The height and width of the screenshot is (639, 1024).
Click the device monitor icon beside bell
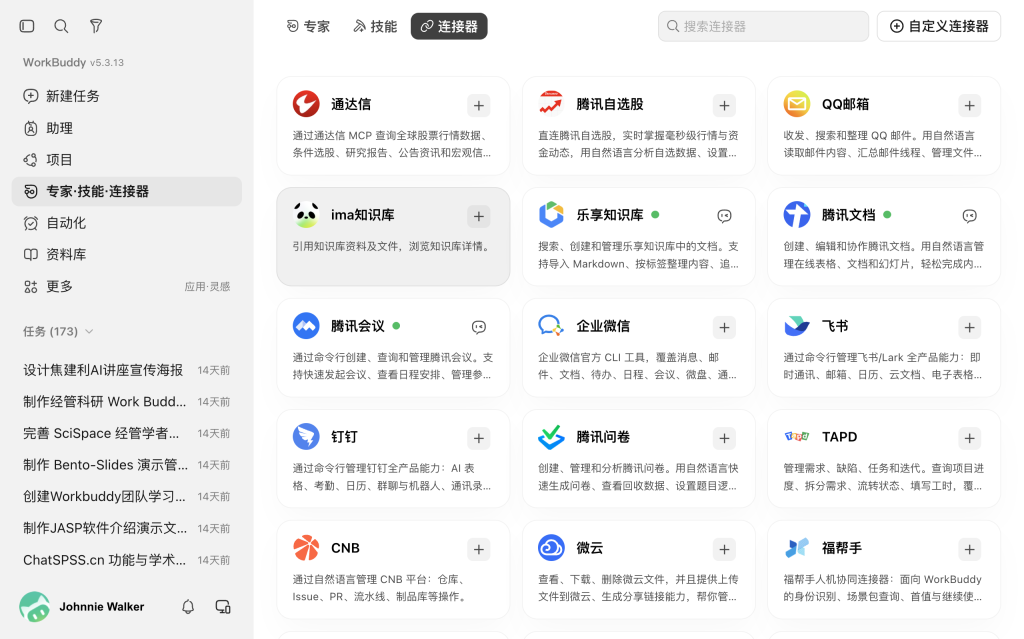[x=223, y=607]
